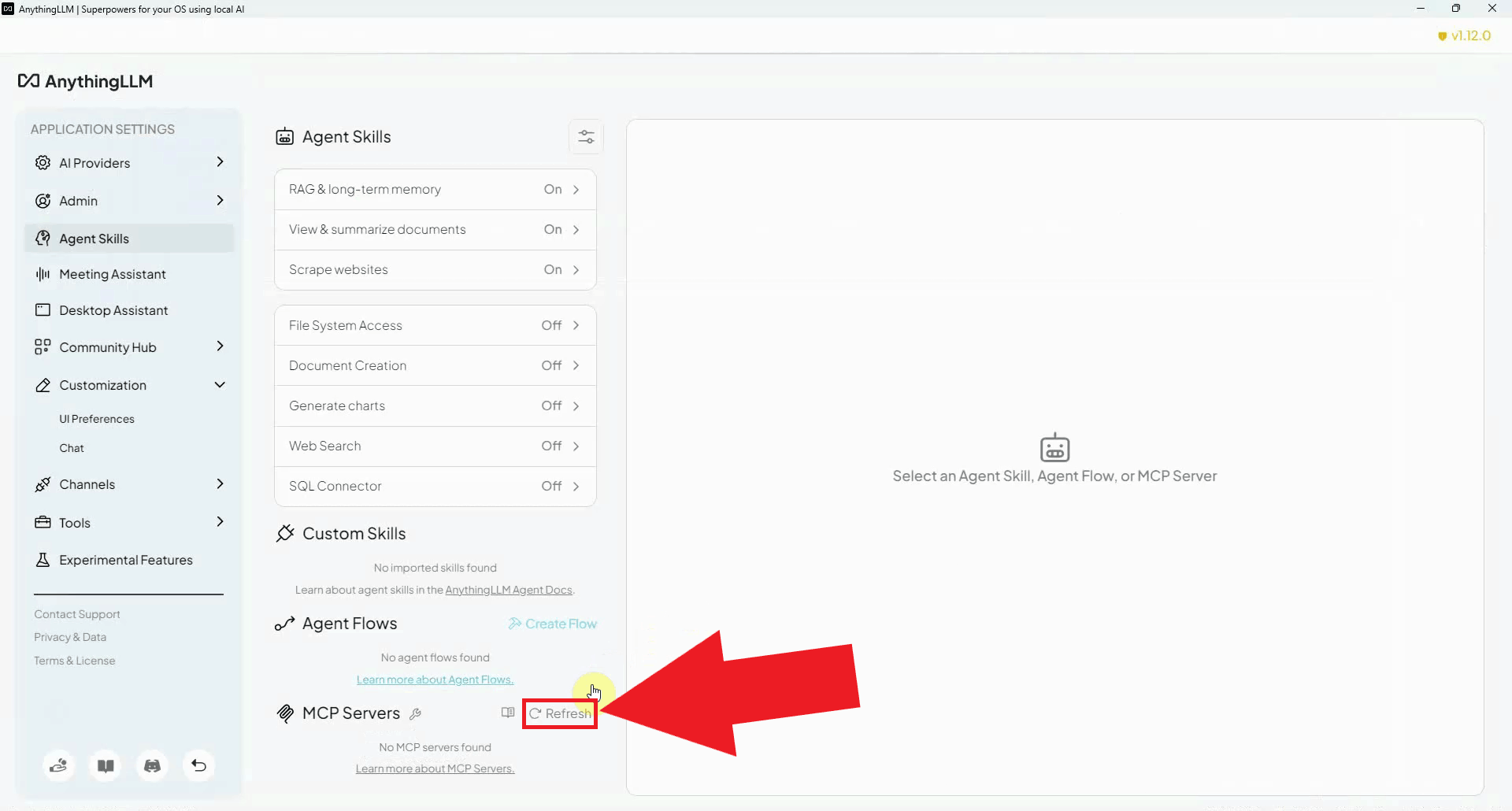The image size is (1512, 811).
Task: Select the Web Search skill
Action: [435, 446]
